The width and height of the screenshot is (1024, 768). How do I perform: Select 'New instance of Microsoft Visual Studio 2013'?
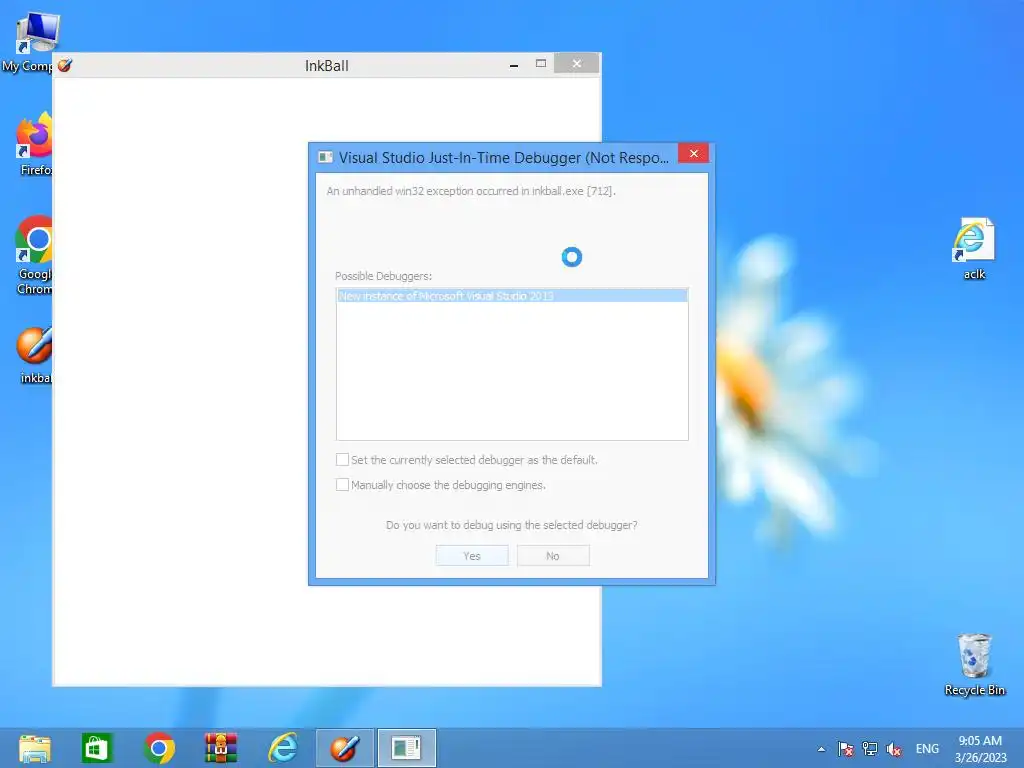click(x=512, y=296)
